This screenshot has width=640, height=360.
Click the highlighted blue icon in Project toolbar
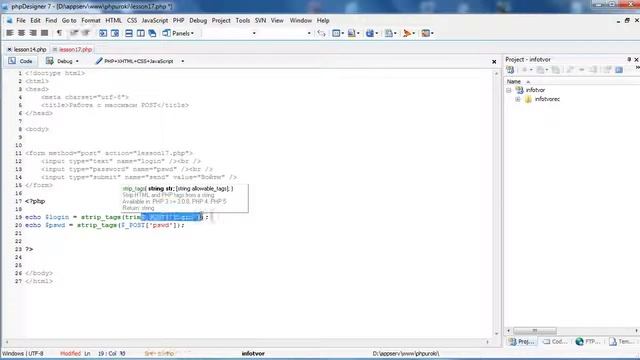(x=619, y=70)
